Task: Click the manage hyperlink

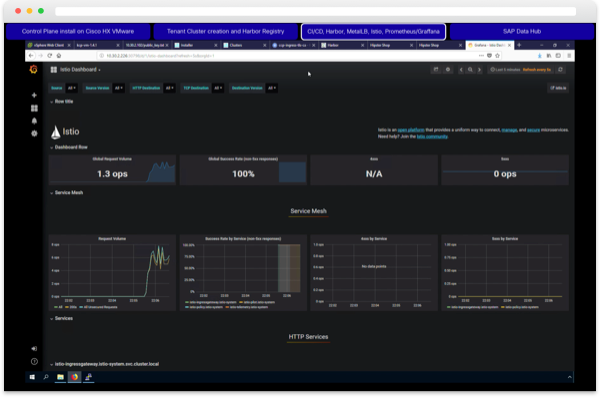Action: point(509,130)
